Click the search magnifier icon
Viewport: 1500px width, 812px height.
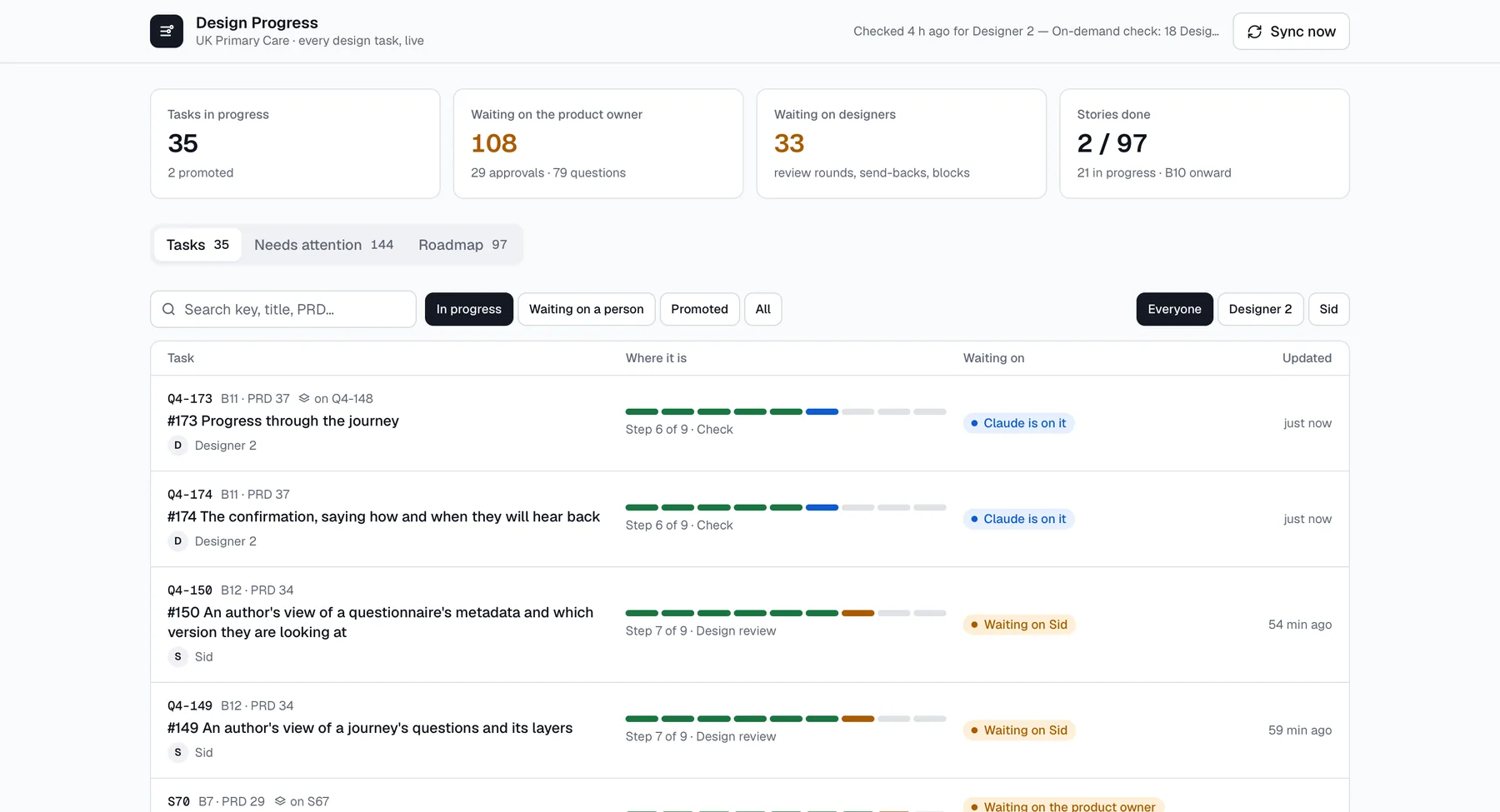(x=168, y=309)
